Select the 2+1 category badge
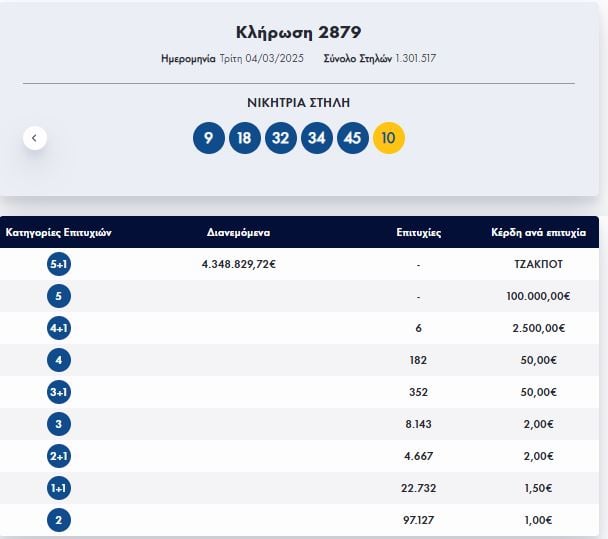Image resolution: width=608 pixels, height=539 pixels. click(x=58, y=456)
